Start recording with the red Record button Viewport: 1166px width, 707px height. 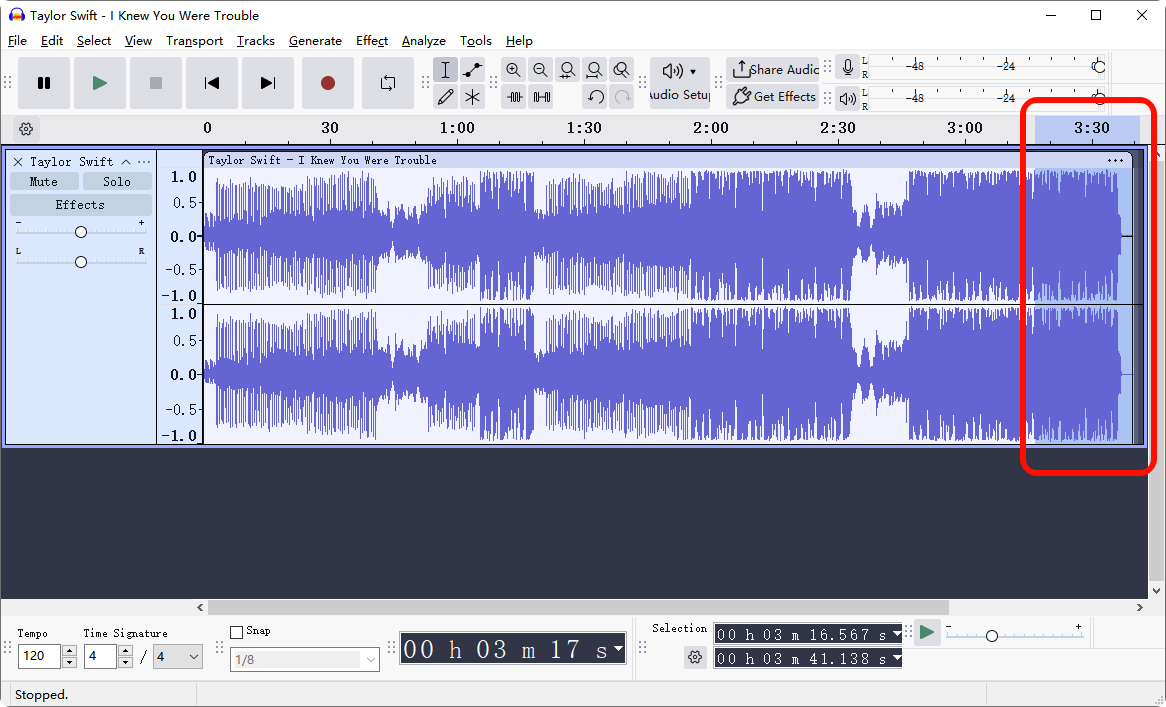coord(328,83)
